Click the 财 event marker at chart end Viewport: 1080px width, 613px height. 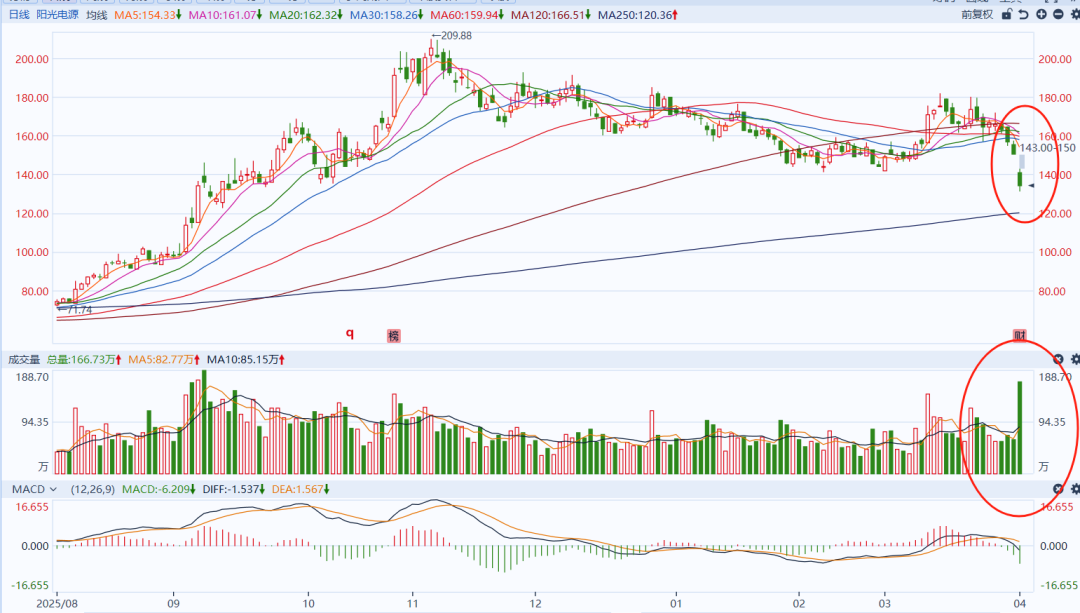click(1020, 335)
